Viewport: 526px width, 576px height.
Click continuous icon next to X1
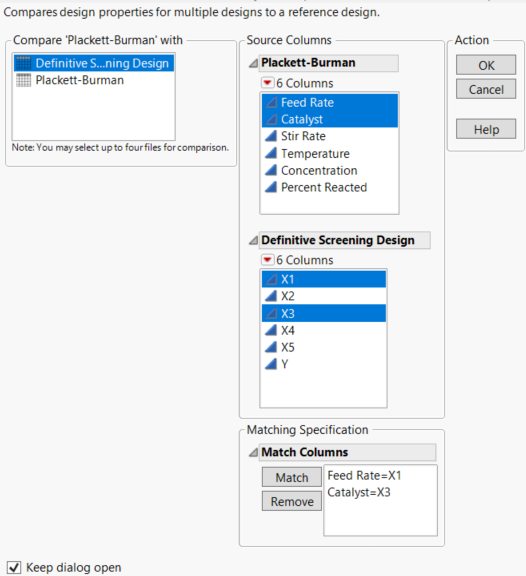click(271, 279)
